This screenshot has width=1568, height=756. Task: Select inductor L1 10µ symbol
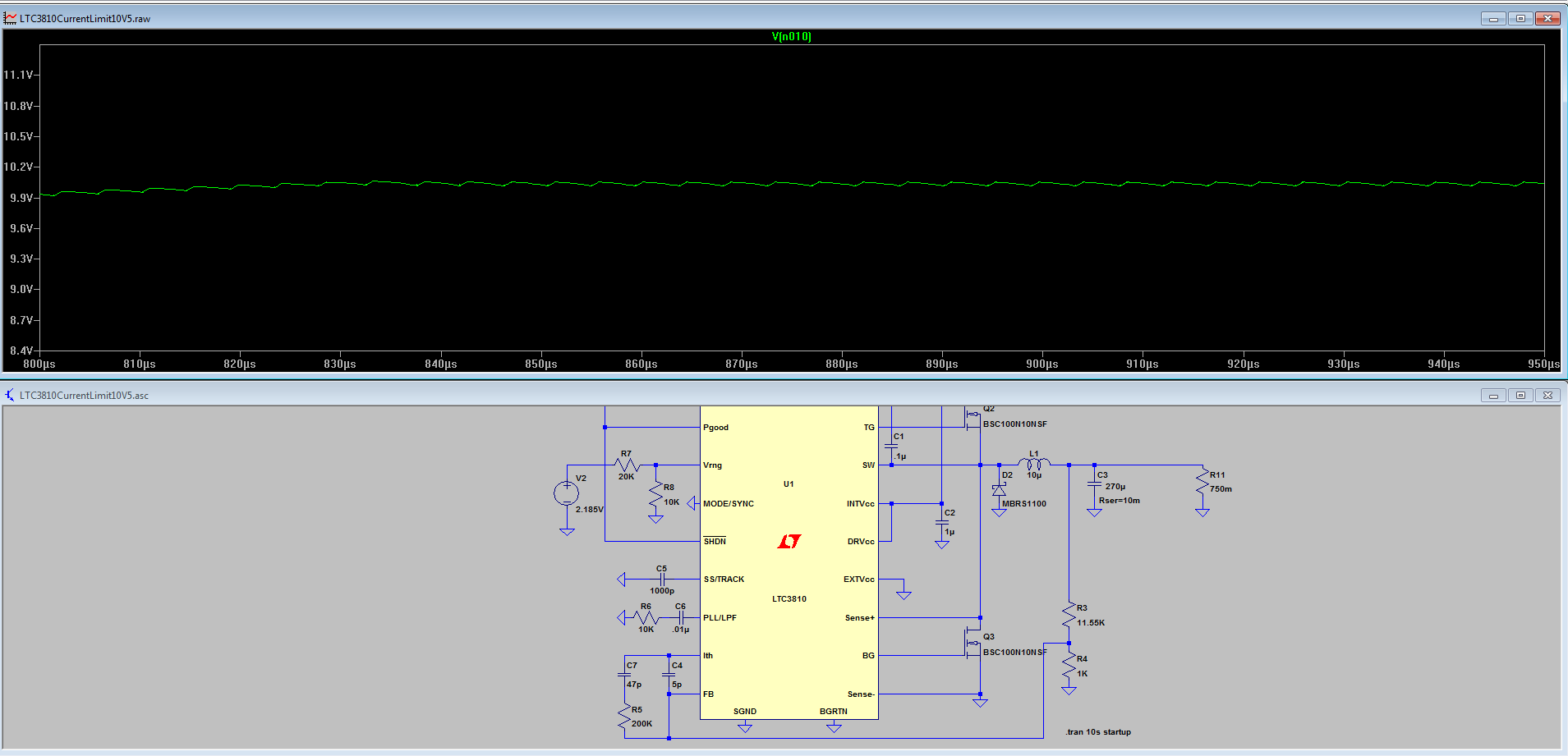(1034, 463)
